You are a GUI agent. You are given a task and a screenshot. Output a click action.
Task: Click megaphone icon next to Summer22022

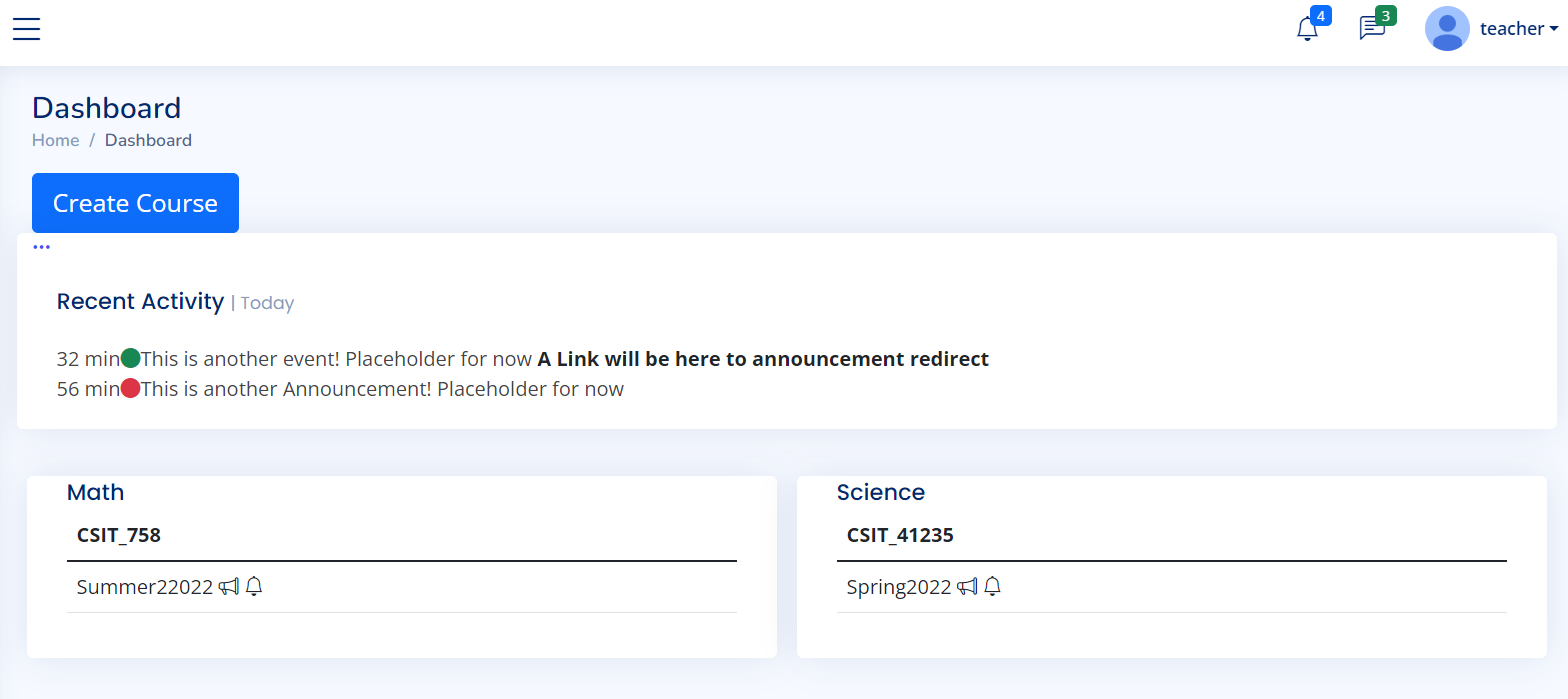click(x=229, y=587)
